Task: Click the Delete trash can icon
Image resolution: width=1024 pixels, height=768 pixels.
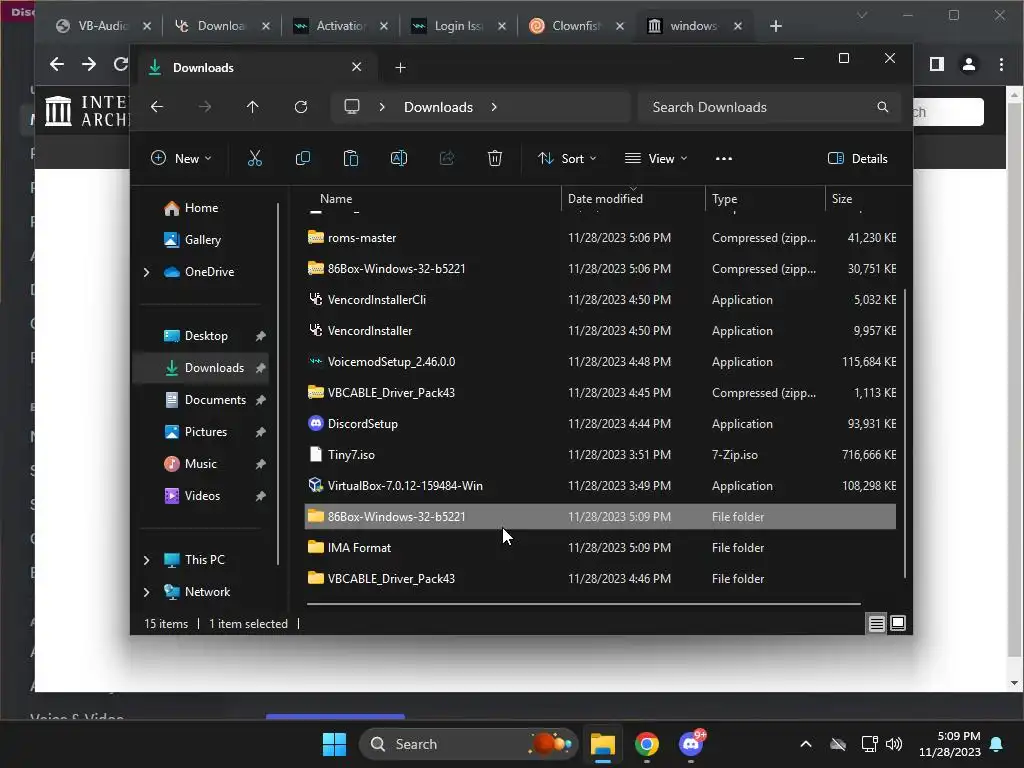Action: (x=495, y=159)
